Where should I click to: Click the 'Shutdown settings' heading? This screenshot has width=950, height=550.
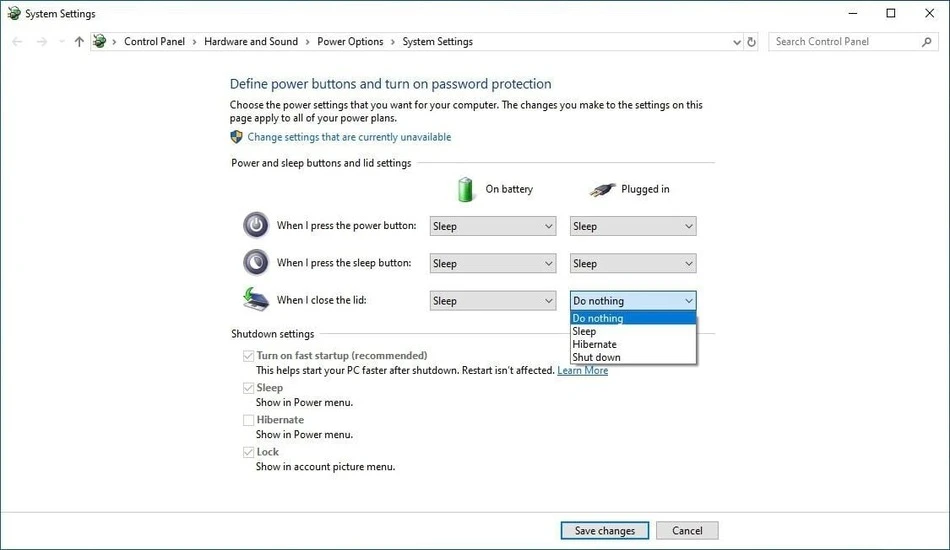[273, 334]
